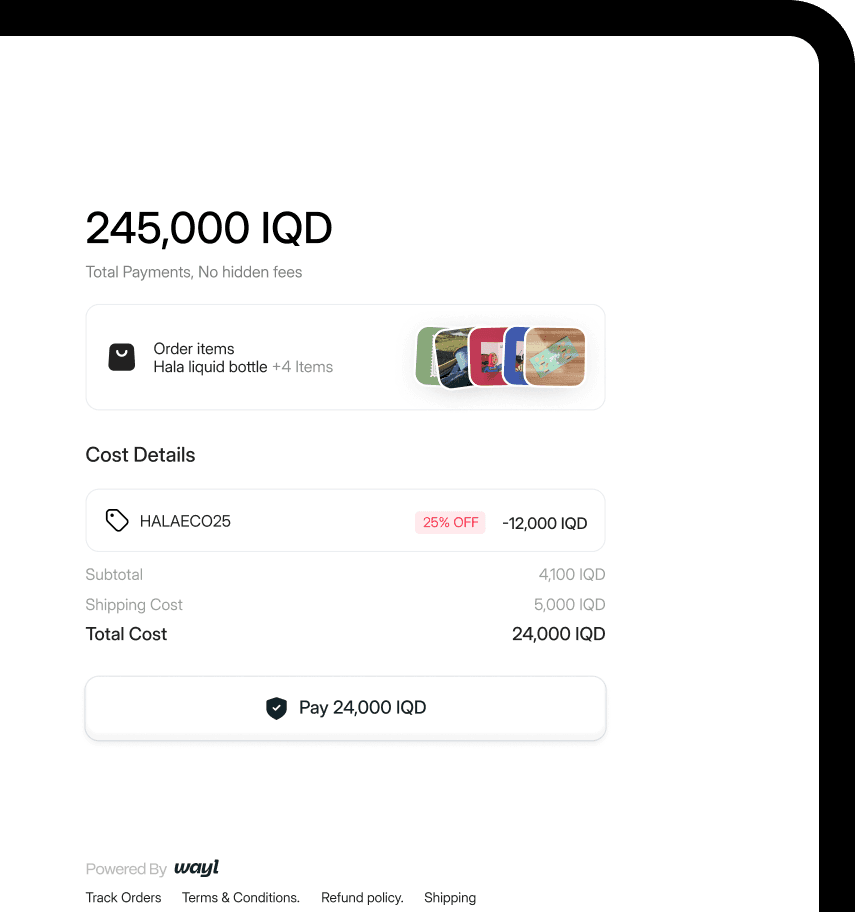Click the shopping bag icon
855x912 pixels.
pos(122,357)
